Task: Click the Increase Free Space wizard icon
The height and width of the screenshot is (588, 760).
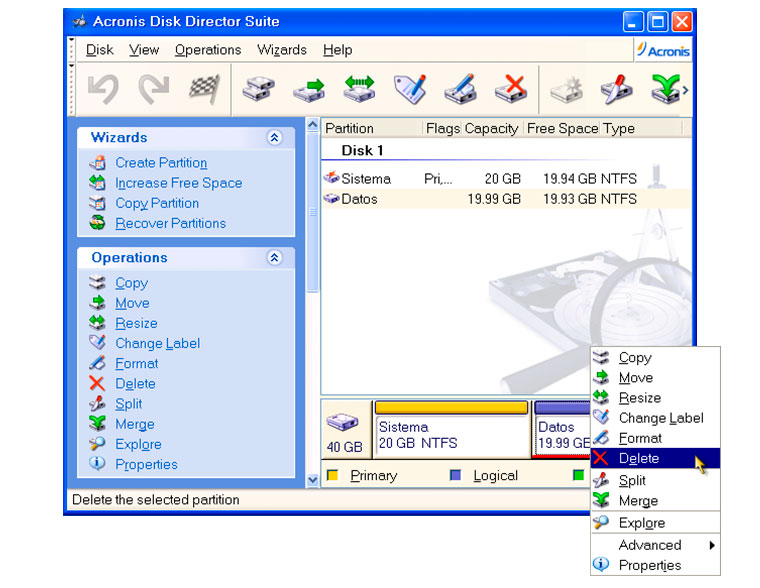Action: tap(97, 183)
